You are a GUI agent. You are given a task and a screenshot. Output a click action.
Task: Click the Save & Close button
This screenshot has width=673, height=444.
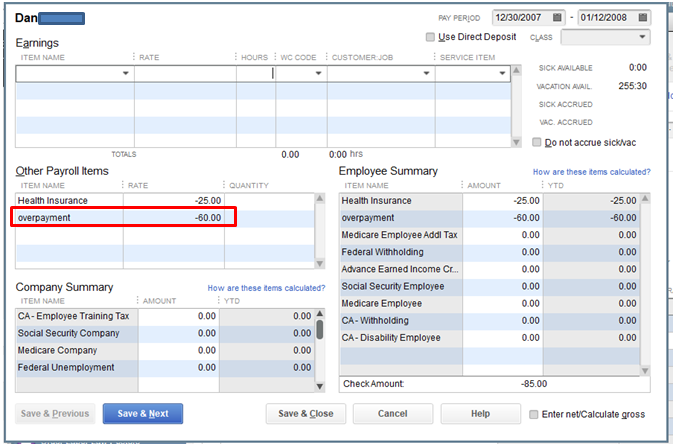(x=306, y=414)
